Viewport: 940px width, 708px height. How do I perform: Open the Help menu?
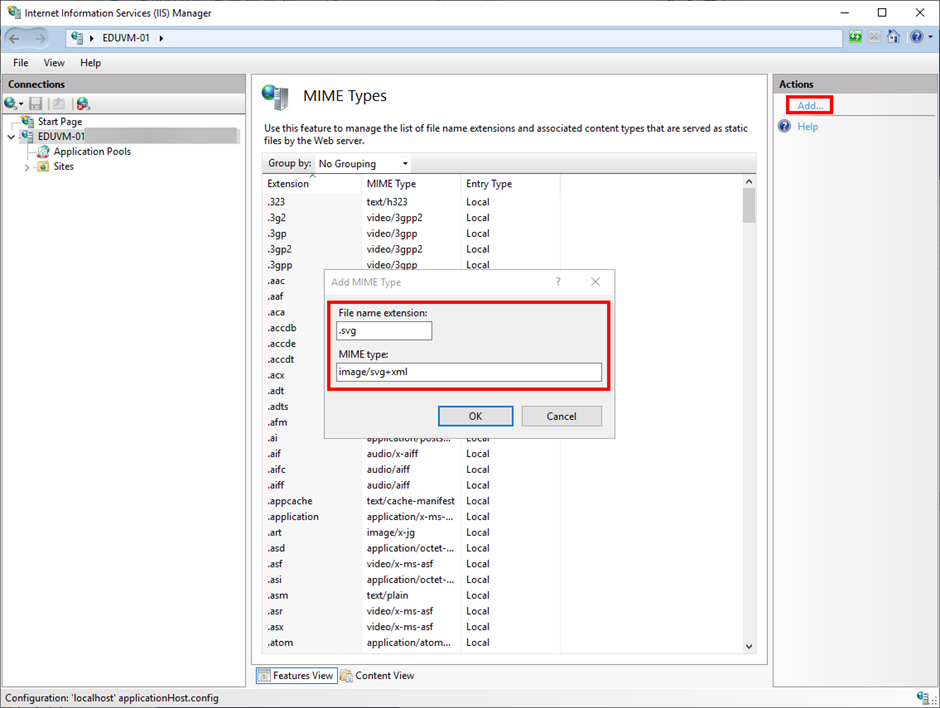pos(91,63)
